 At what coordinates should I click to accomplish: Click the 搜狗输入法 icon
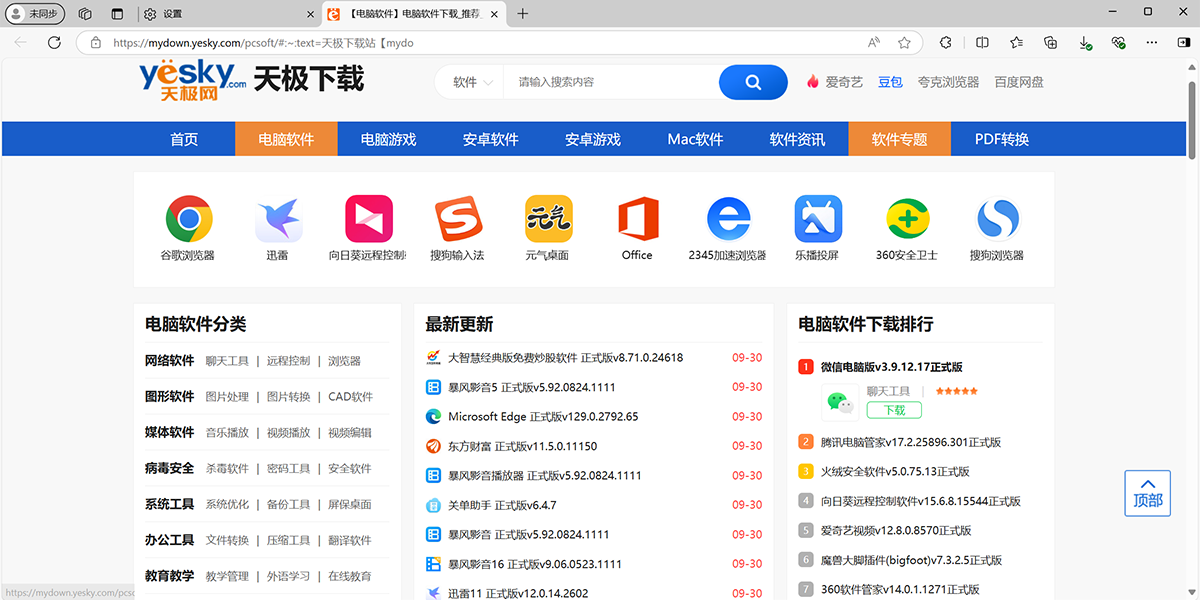click(x=458, y=218)
